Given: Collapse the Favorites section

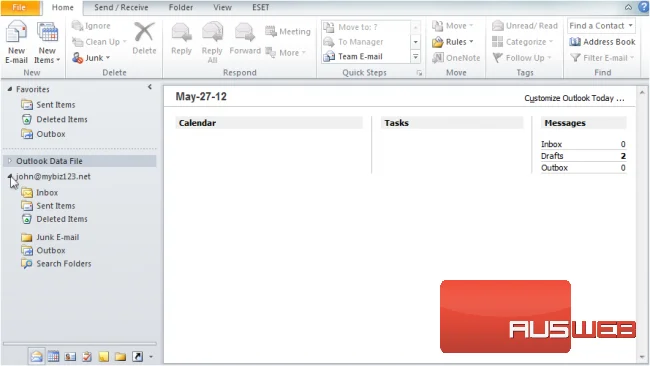Looking at the screenshot, I should click(x=10, y=89).
